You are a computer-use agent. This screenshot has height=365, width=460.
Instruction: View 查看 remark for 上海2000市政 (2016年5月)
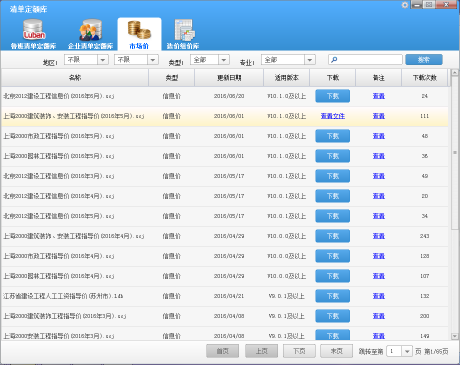[x=379, y=136]
